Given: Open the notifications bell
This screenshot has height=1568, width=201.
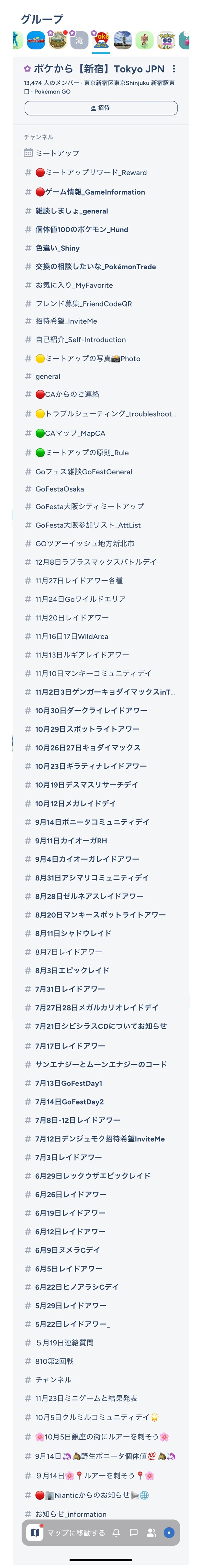Looking at the screenshot, I should 116,1532.
